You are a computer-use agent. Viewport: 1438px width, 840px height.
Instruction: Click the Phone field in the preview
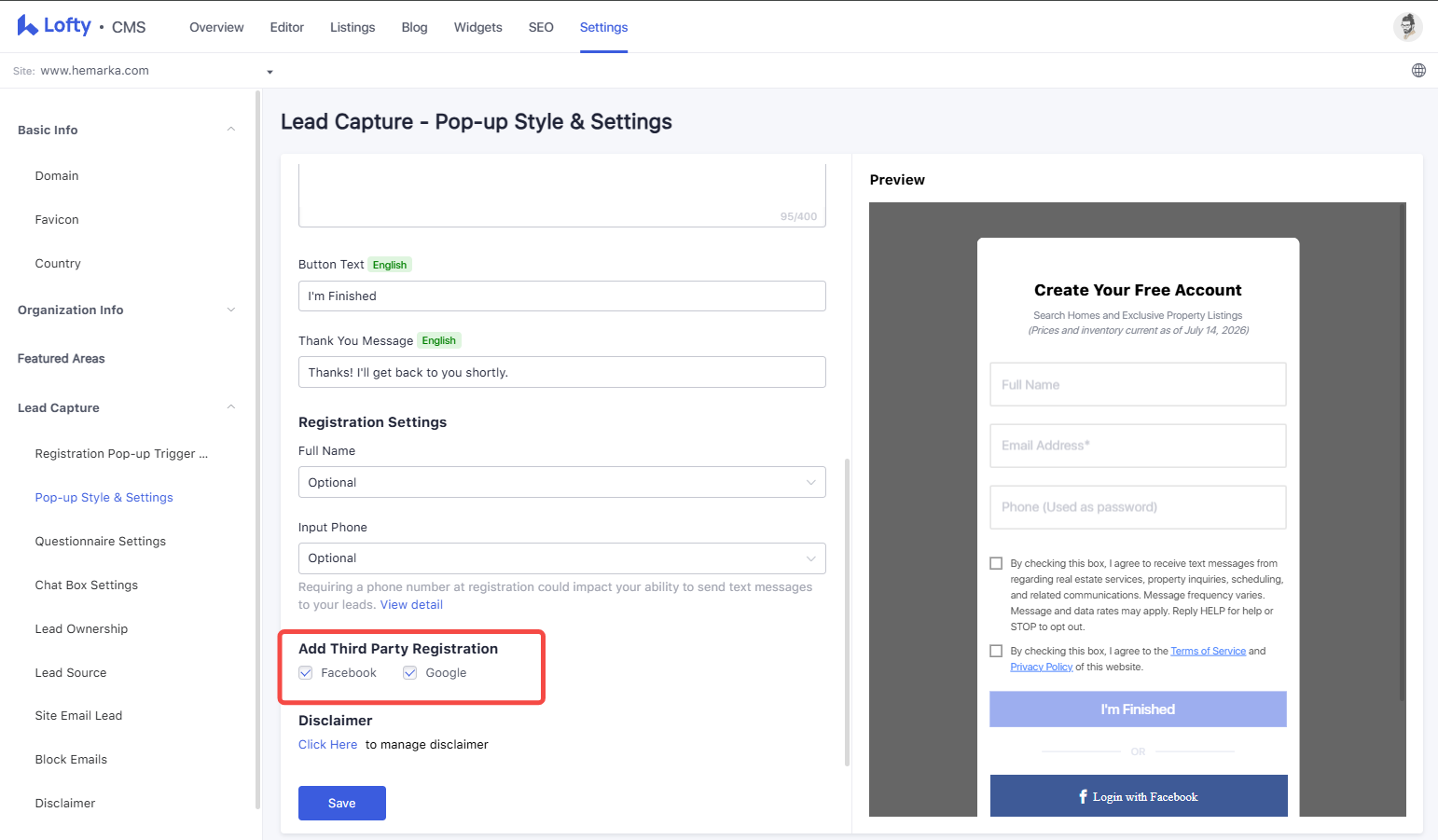tap(1138, 507)
